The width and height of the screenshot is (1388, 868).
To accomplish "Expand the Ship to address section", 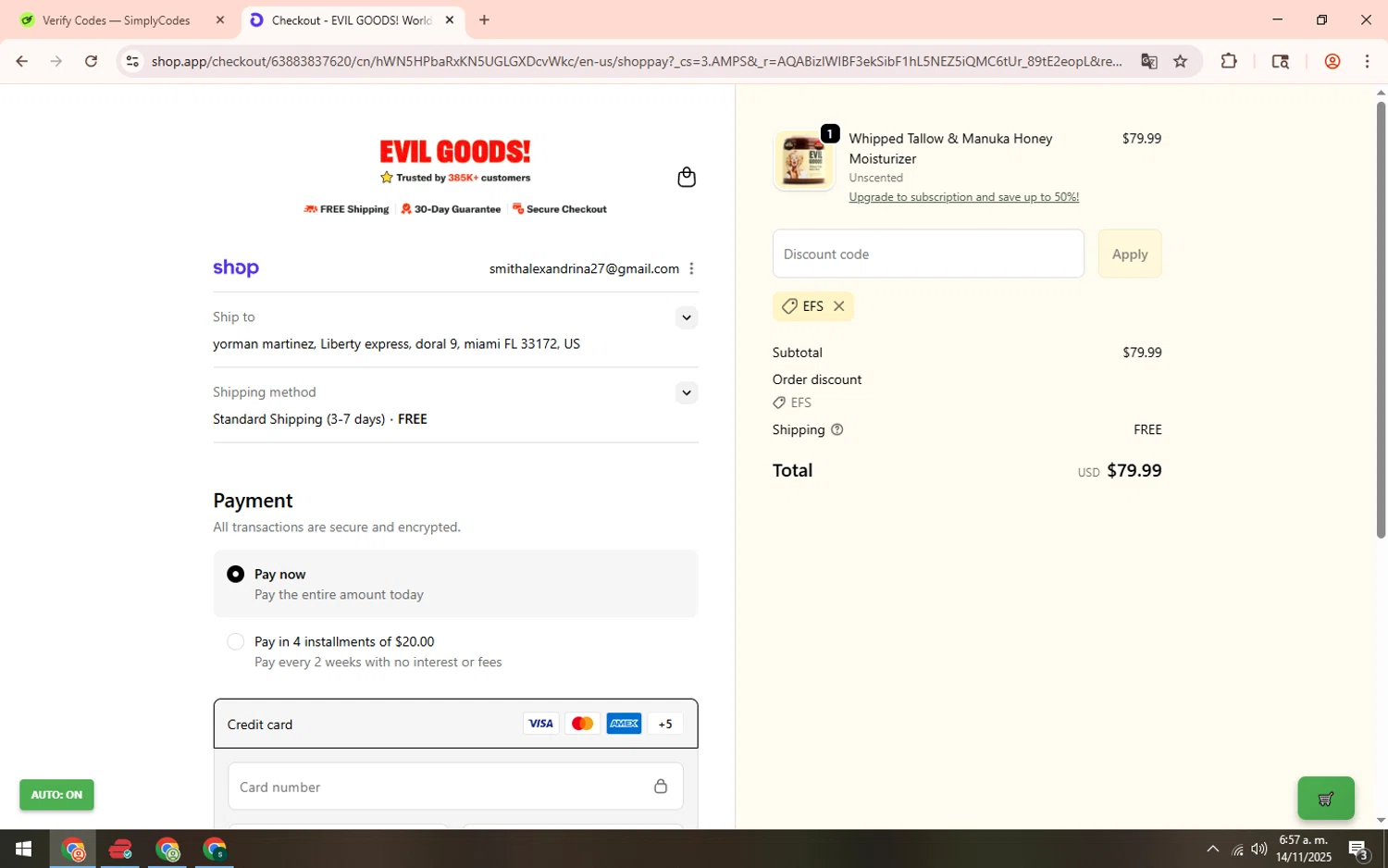I will tap(686, 317).
